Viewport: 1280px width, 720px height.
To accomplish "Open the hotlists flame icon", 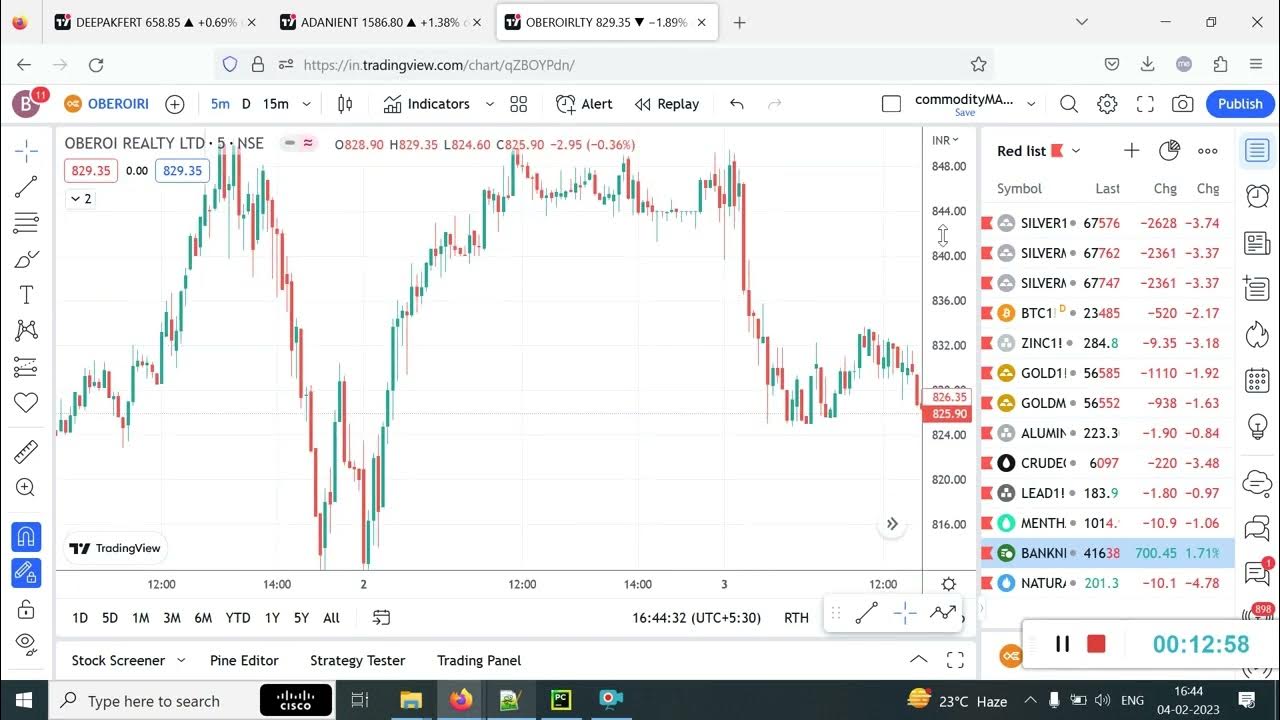I will [x=1258, y=333].
